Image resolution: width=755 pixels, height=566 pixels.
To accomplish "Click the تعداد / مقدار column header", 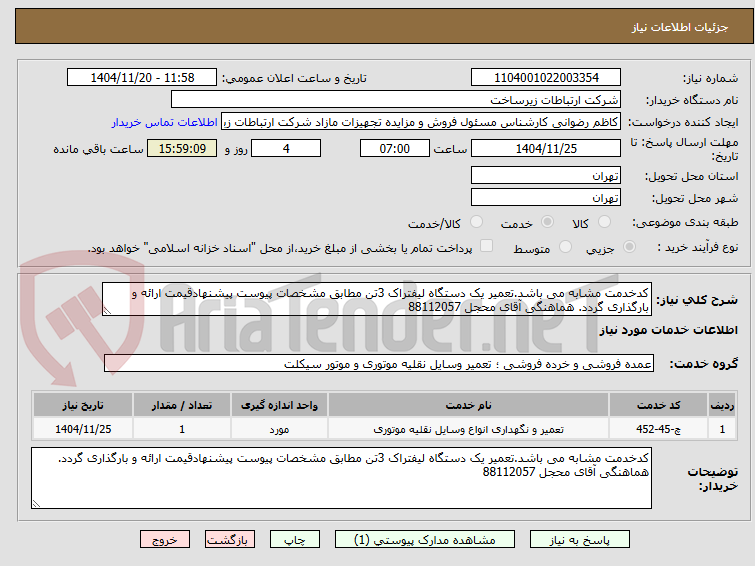I will [x=182, y=405].
